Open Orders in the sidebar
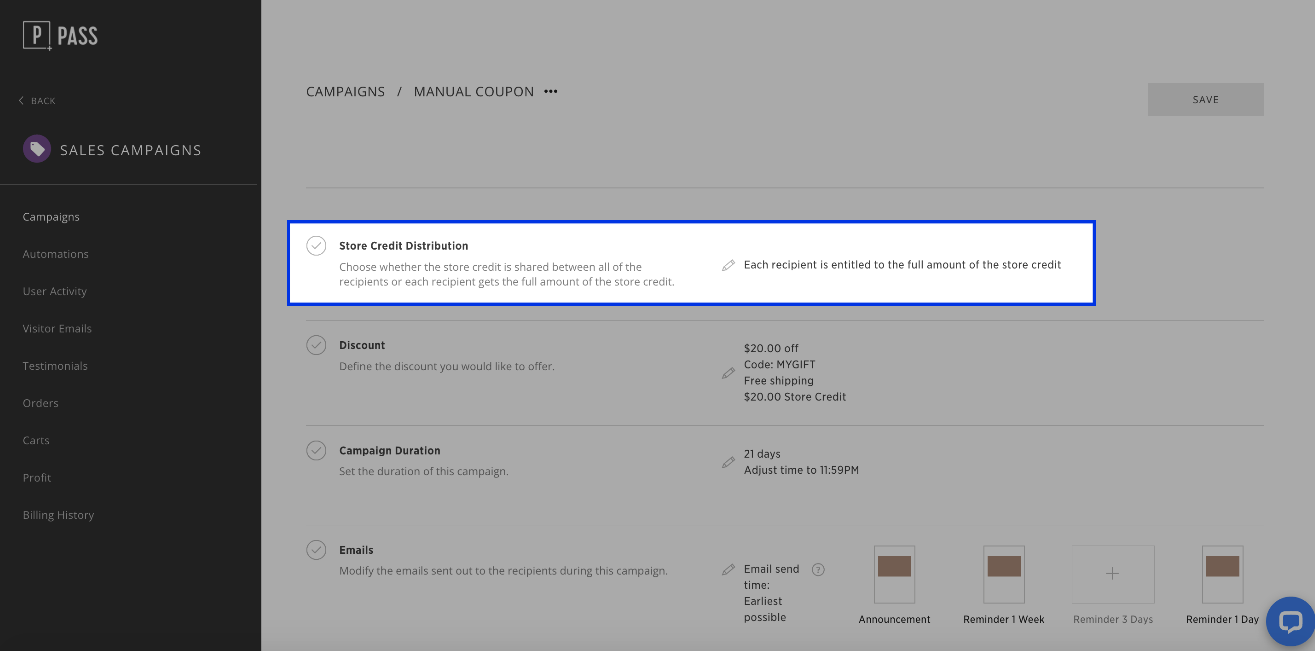Viewport: 1315px width, 651px height. click(x=41, y=403)
